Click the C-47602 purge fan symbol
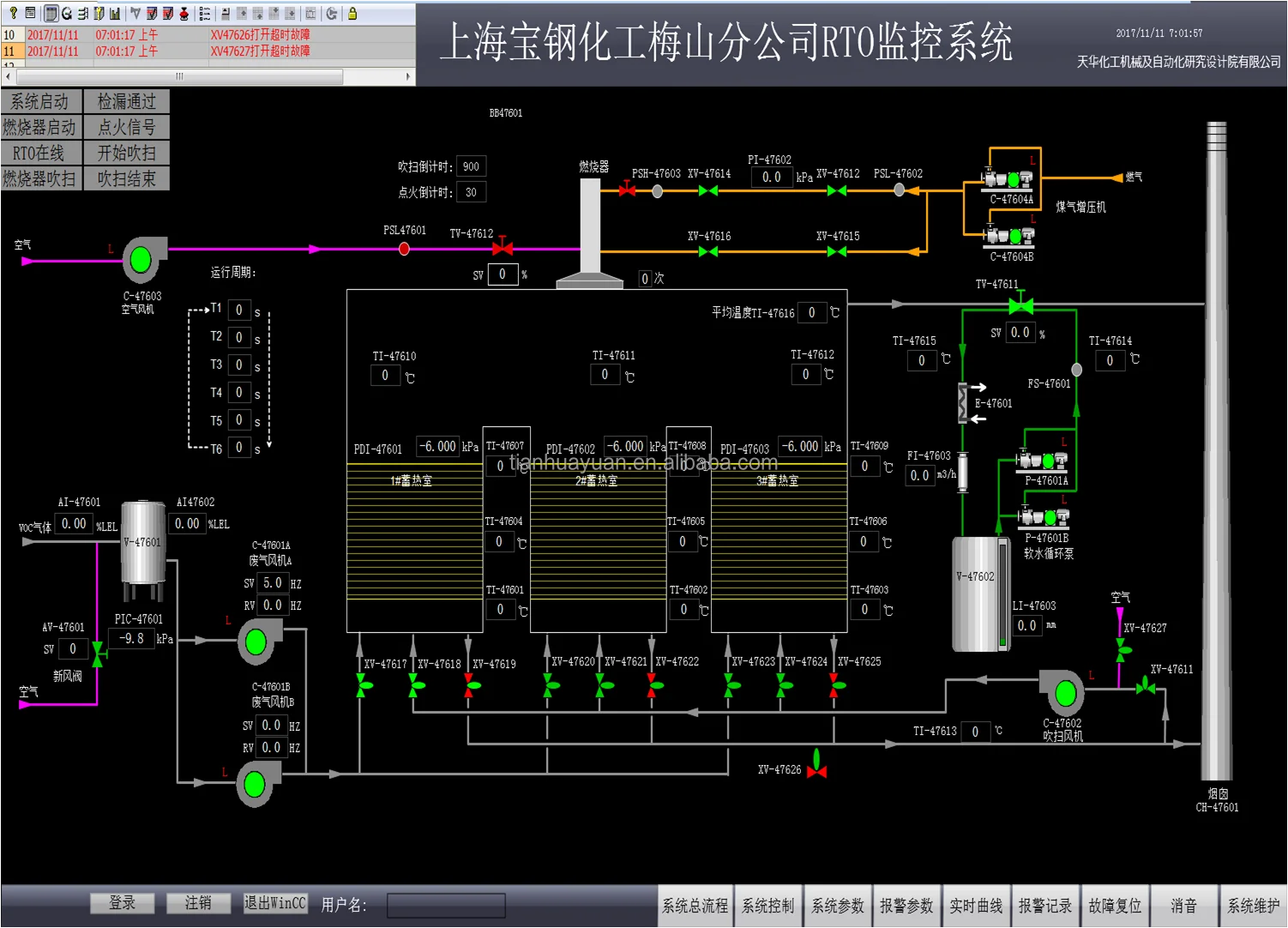The image size is (1288, 928). 1065,693
